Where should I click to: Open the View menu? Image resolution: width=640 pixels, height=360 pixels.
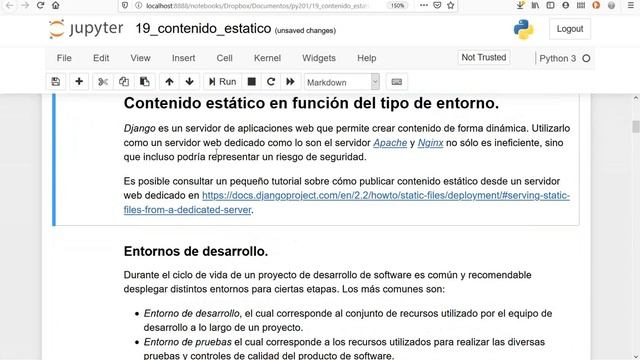[x=140, y=58]
